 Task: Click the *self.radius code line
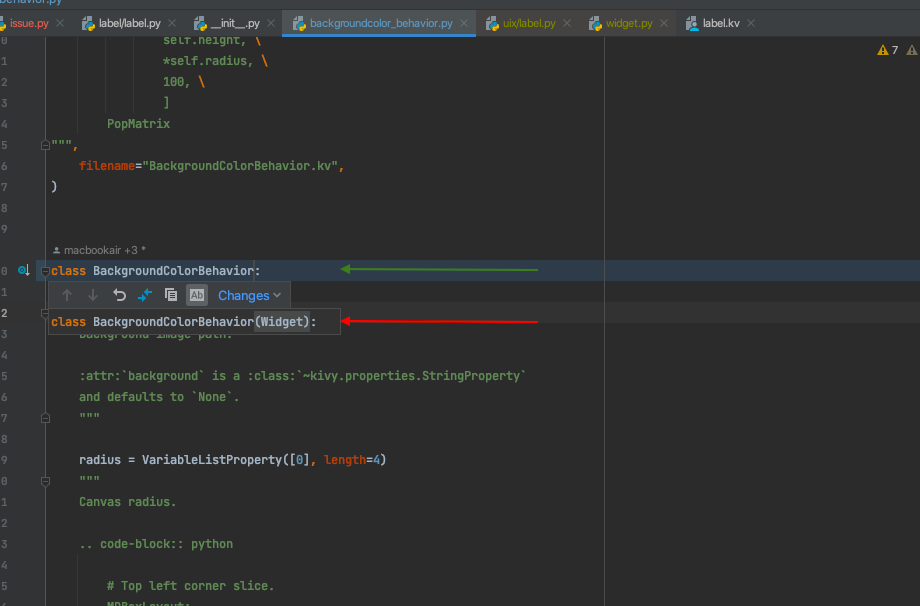tap(215, 61)
